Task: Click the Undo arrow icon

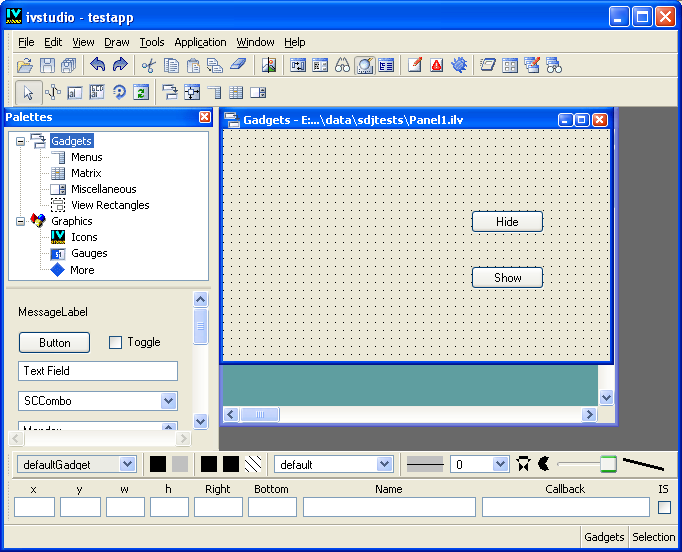Action: (98, 66)
